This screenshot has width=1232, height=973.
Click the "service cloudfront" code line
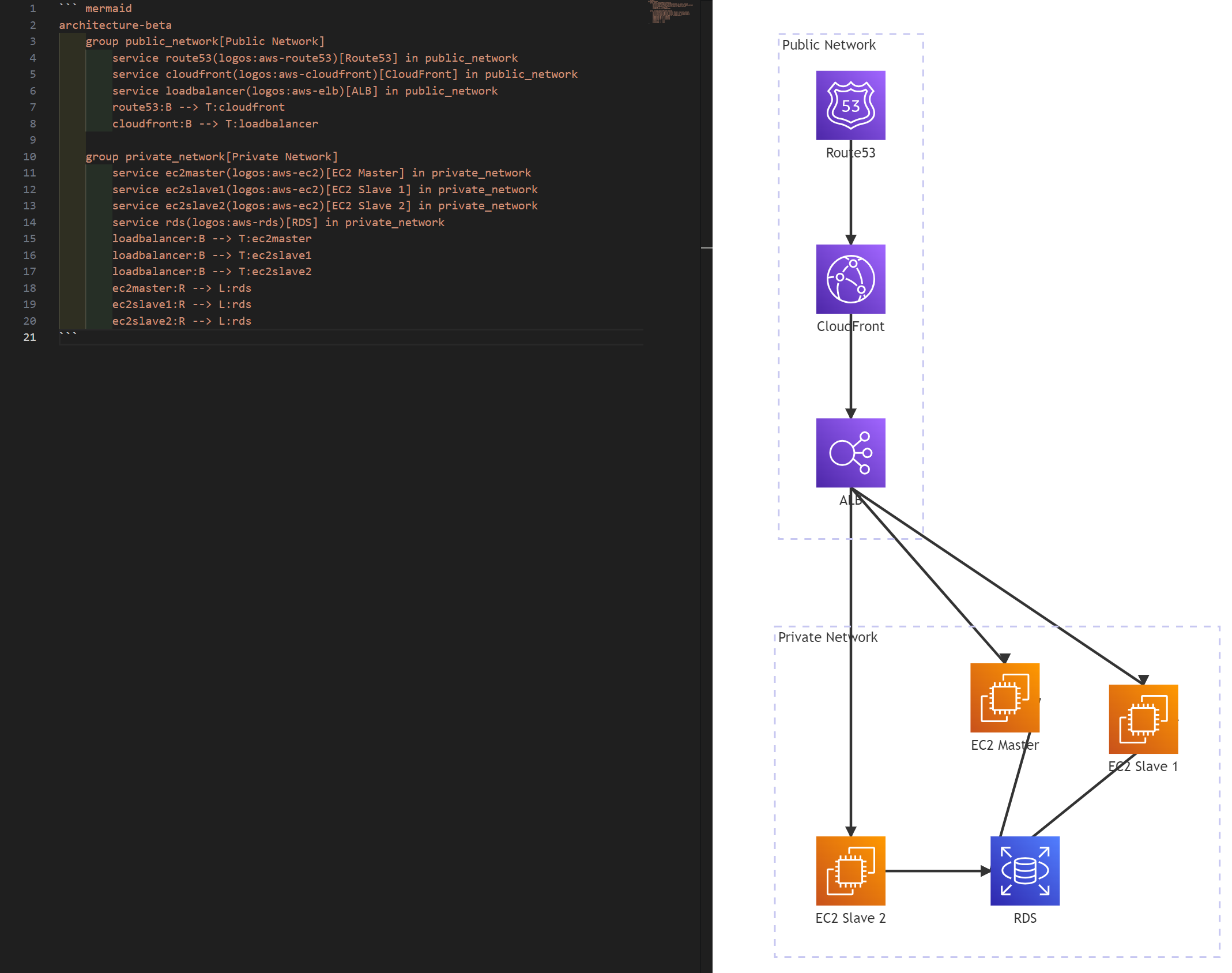click(x=345, y=74)
